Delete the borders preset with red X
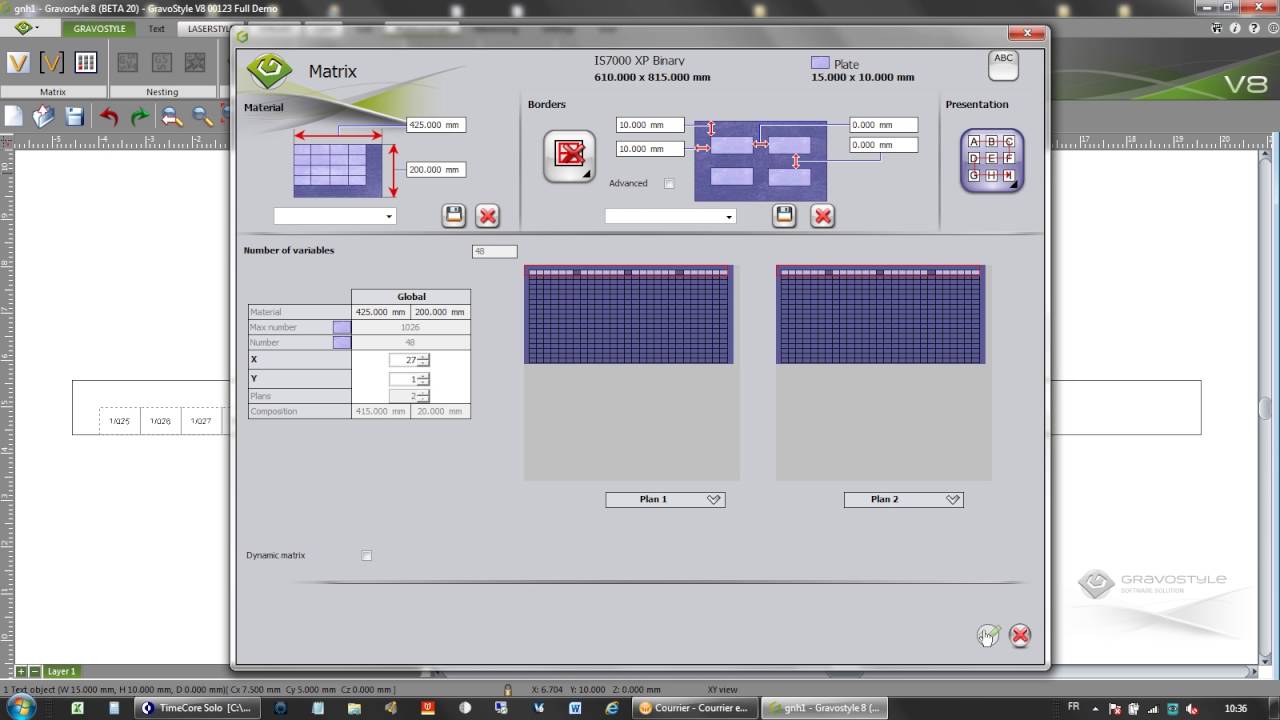 pos(822,215)
